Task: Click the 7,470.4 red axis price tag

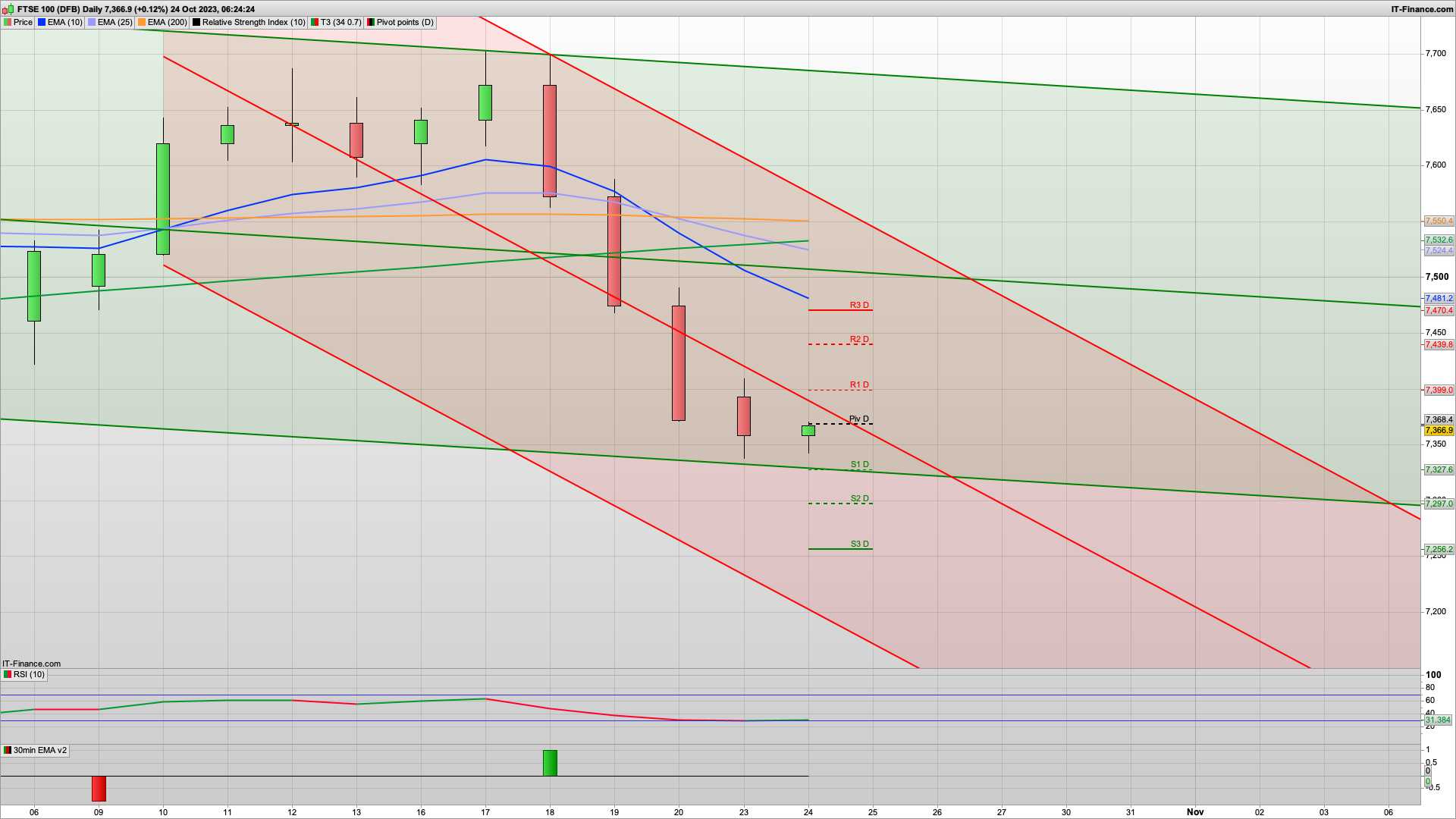Action: click(x=1439, y=310)
